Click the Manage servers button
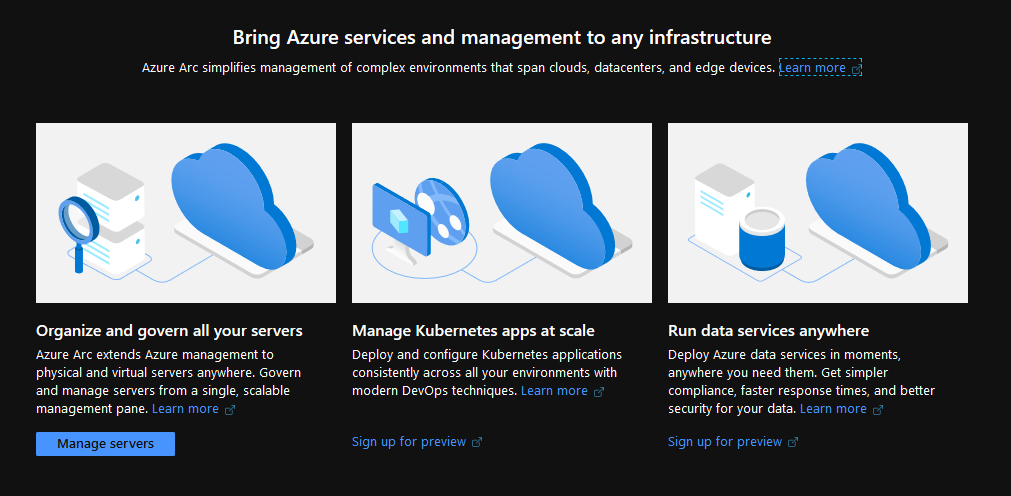 pyautogui.click(x=105, y=444)
